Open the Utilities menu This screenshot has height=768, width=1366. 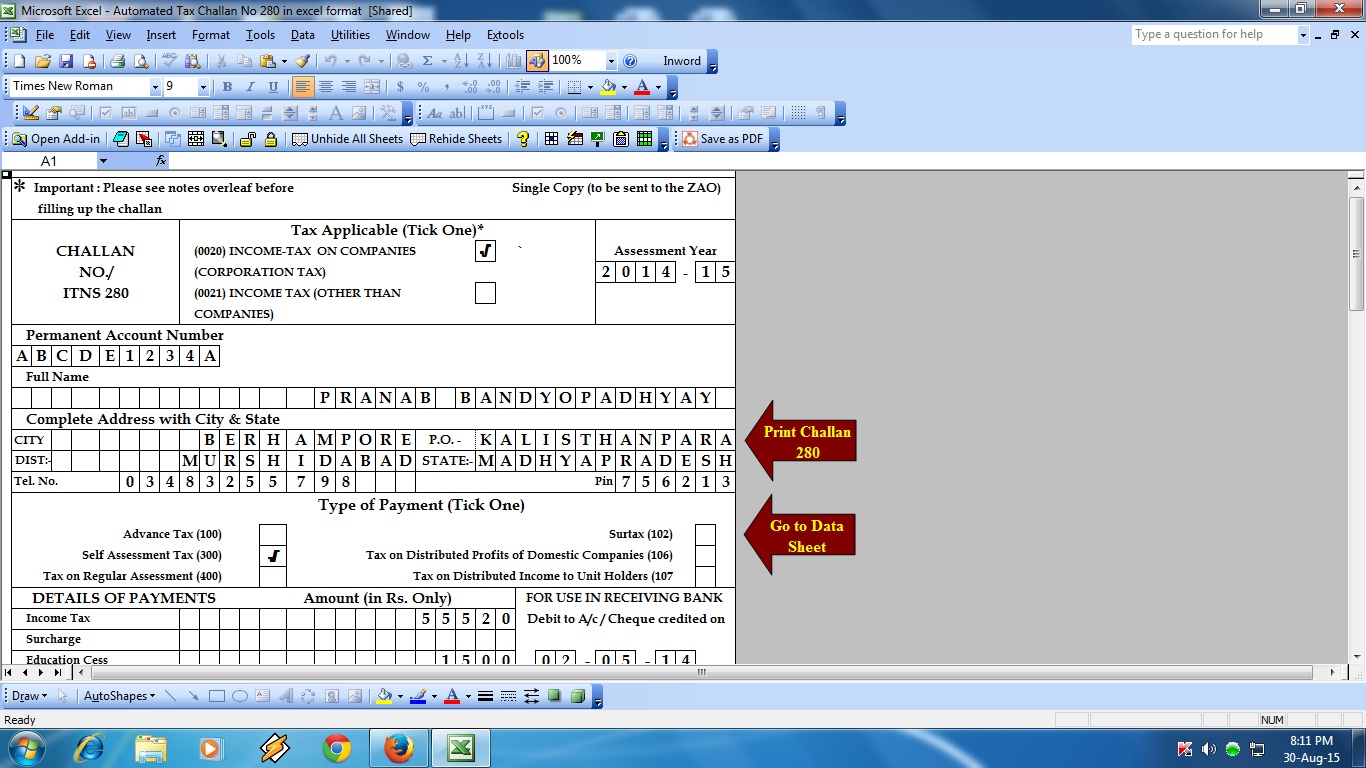click(350, 35)
